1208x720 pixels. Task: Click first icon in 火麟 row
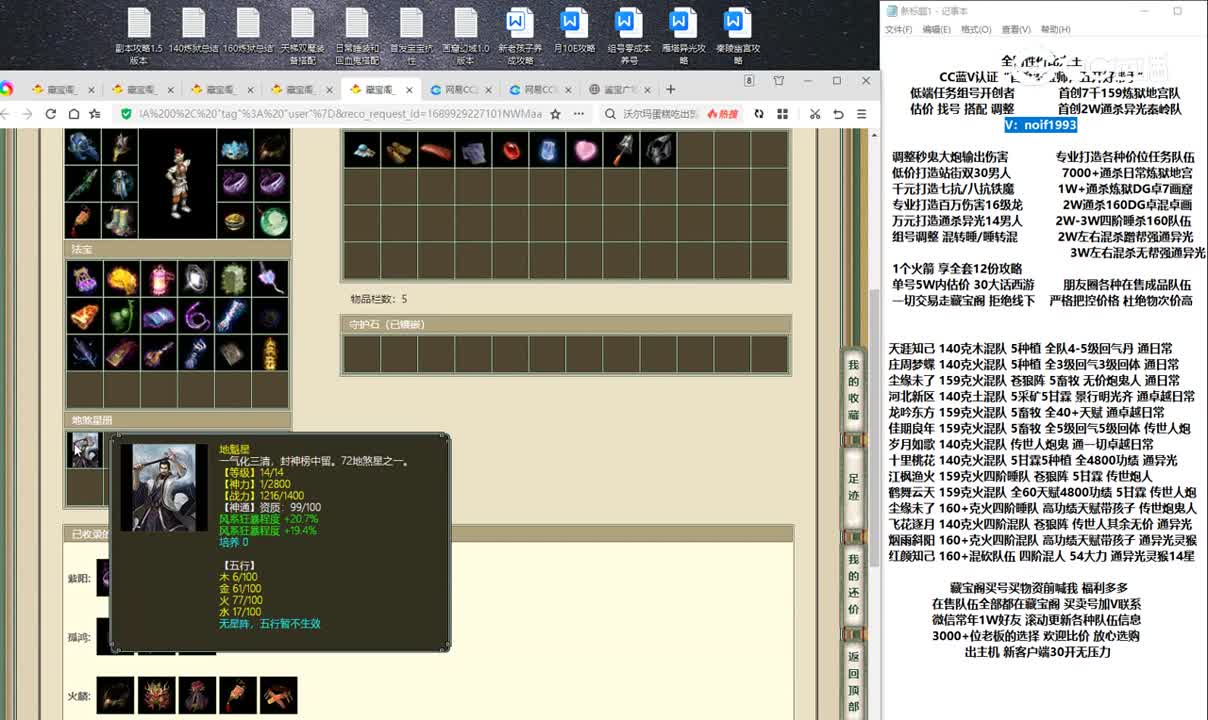click(x=115, y=695)
